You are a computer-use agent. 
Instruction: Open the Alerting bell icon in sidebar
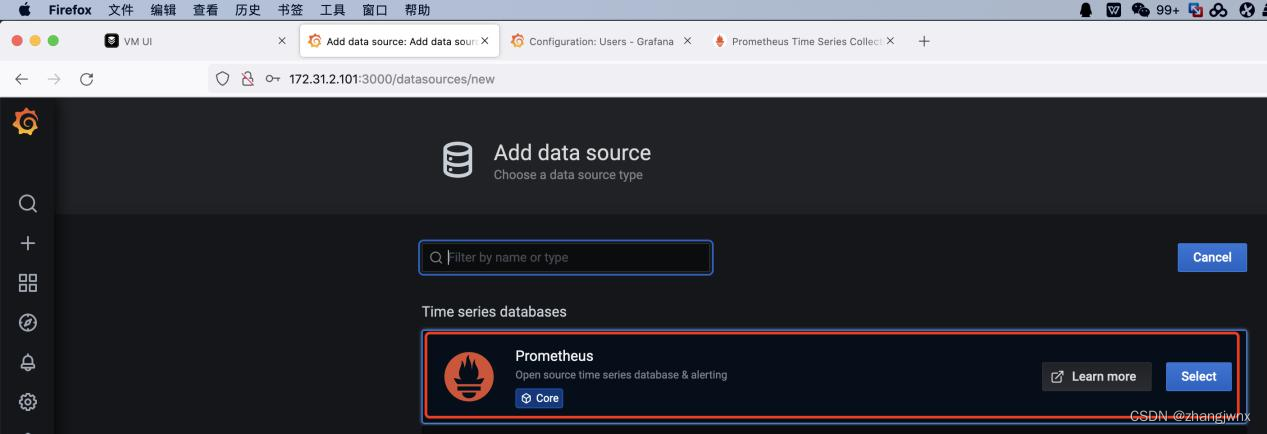click(x=28, y=362)
